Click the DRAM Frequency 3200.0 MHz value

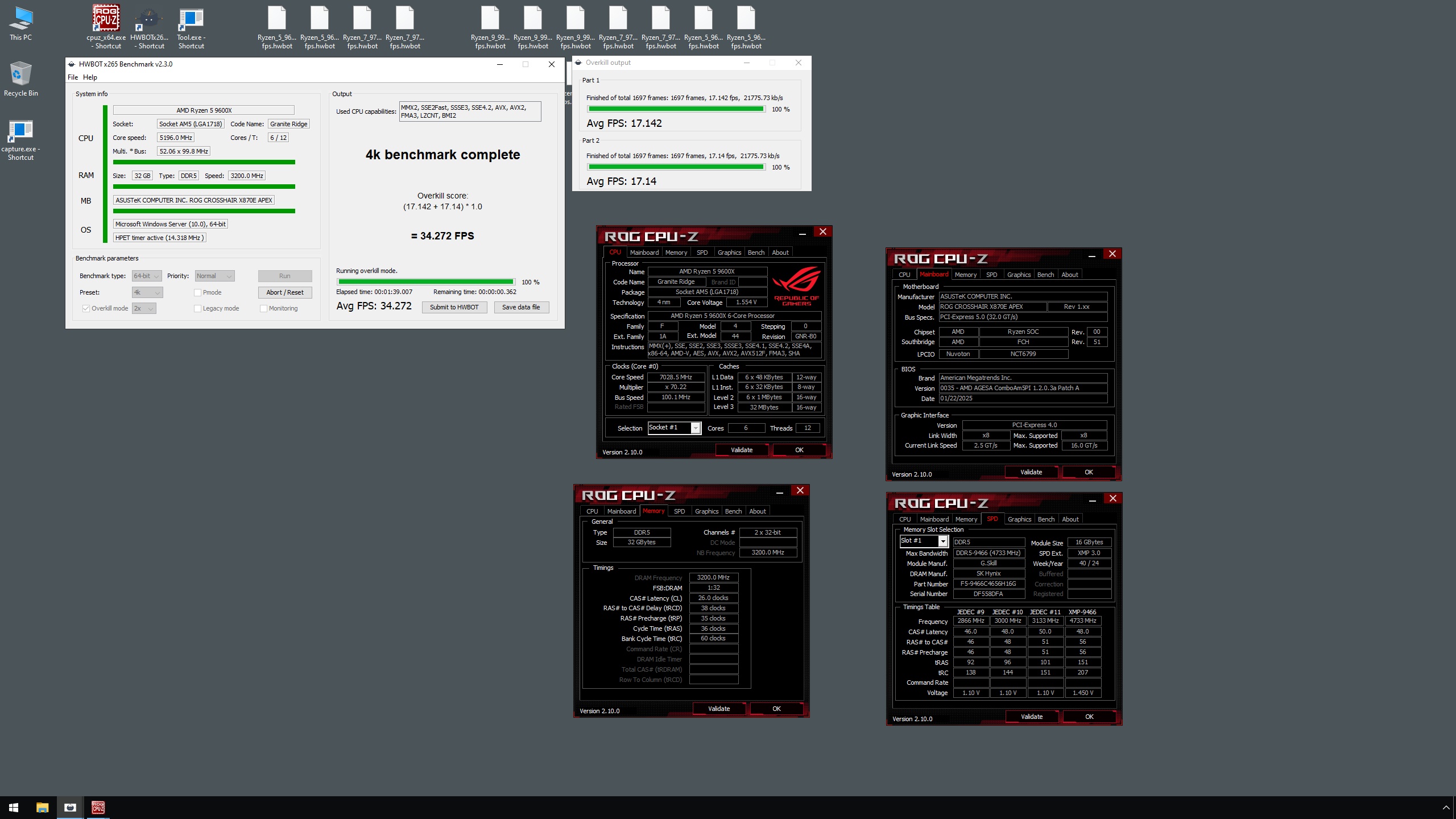coord(713,578)
